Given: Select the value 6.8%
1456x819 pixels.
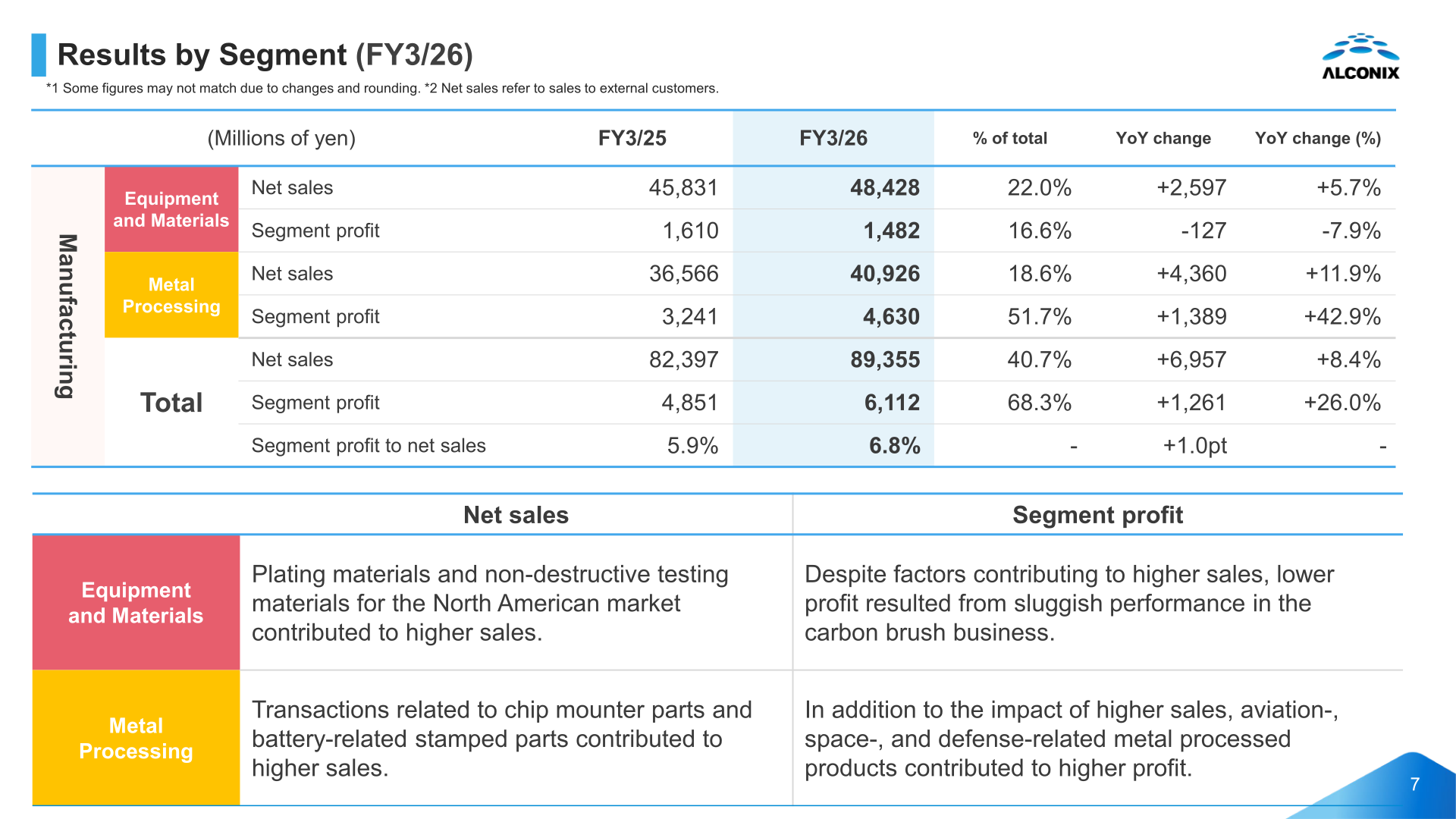Looking at the screenshot, I should point(894,445).
